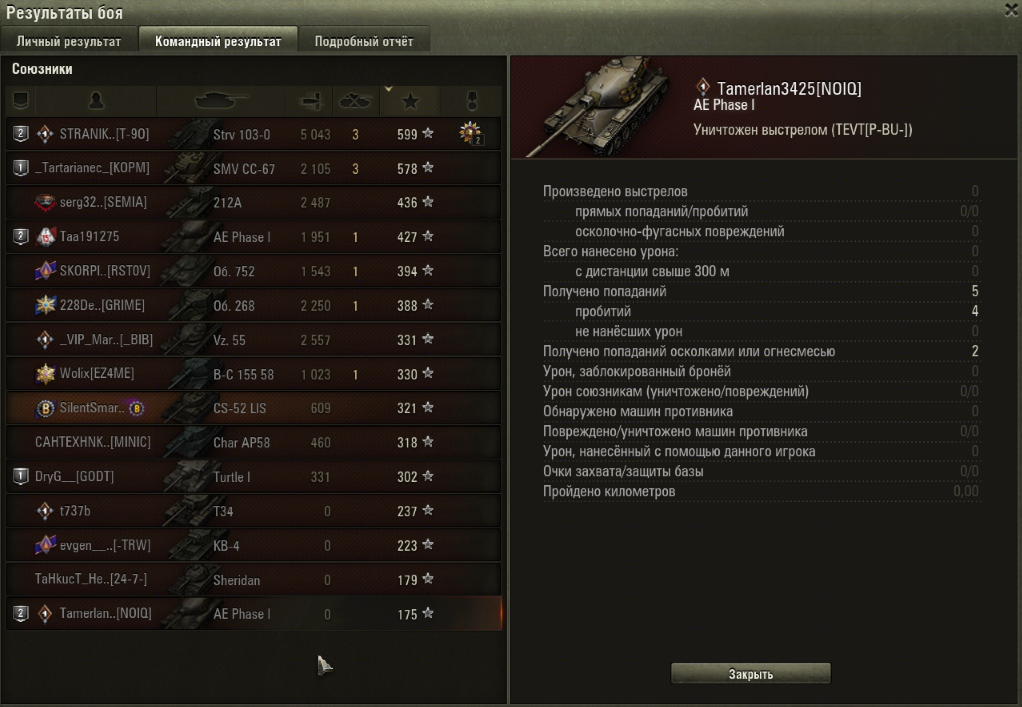Open the Подробный отчёт tab
The height and width of the screenshot is (707, 1022).
(364, 41)
